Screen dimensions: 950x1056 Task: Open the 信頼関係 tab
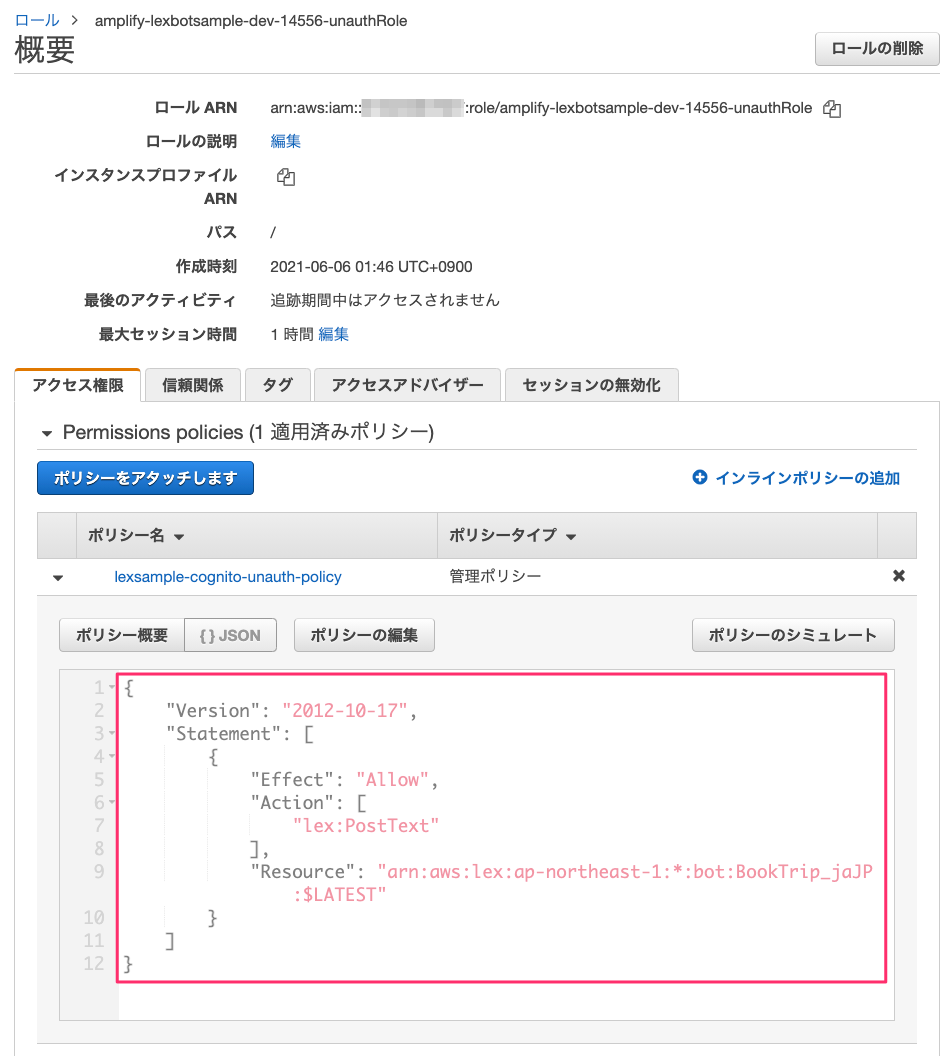(x=192, y=385)
